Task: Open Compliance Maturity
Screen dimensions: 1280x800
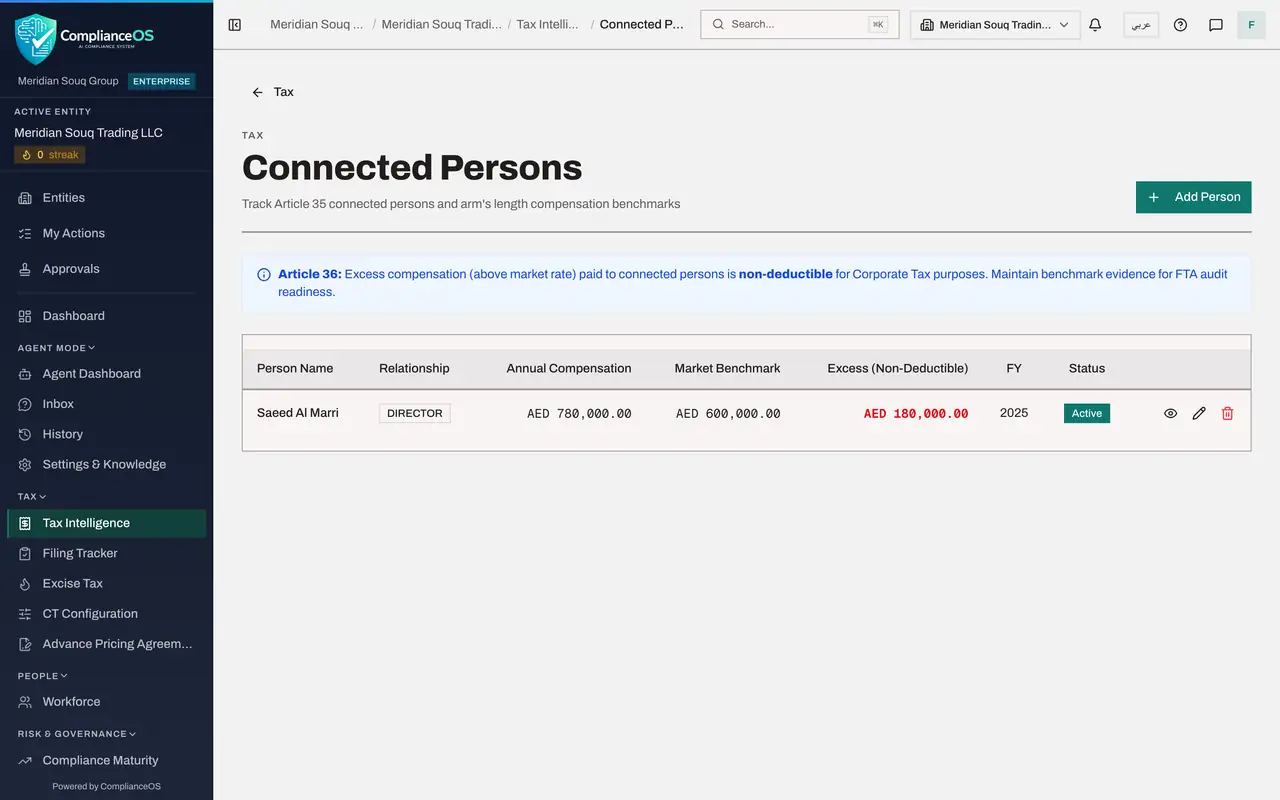Action: [106, 760]
